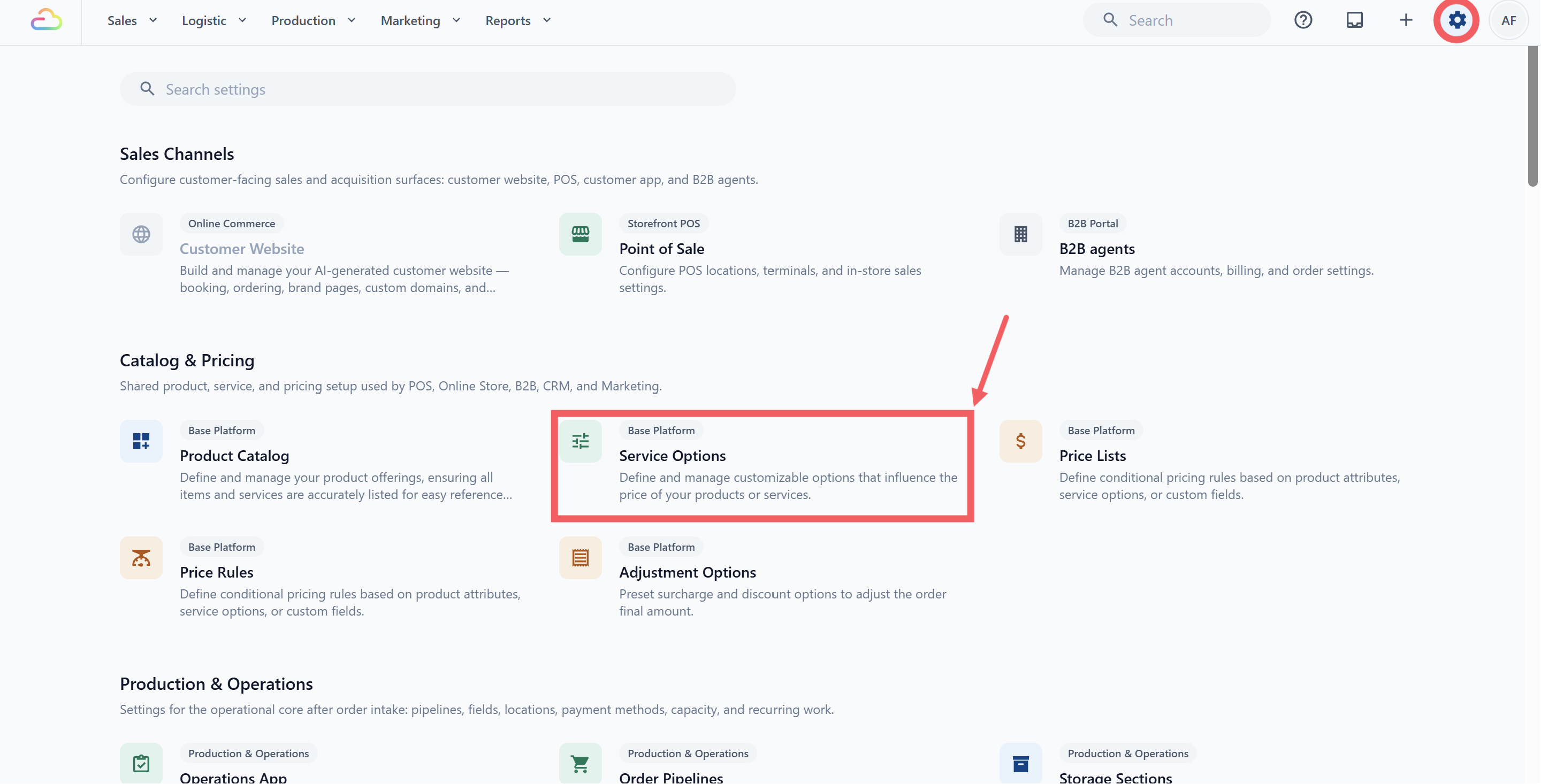1541x784 pixels.
Task: Click the Product Catalog grid-plus icon
Action: point(141,441)
